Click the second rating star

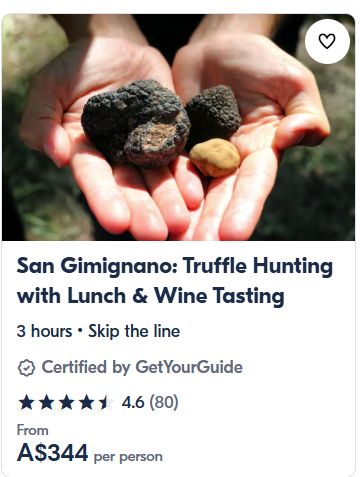(47, 402)
